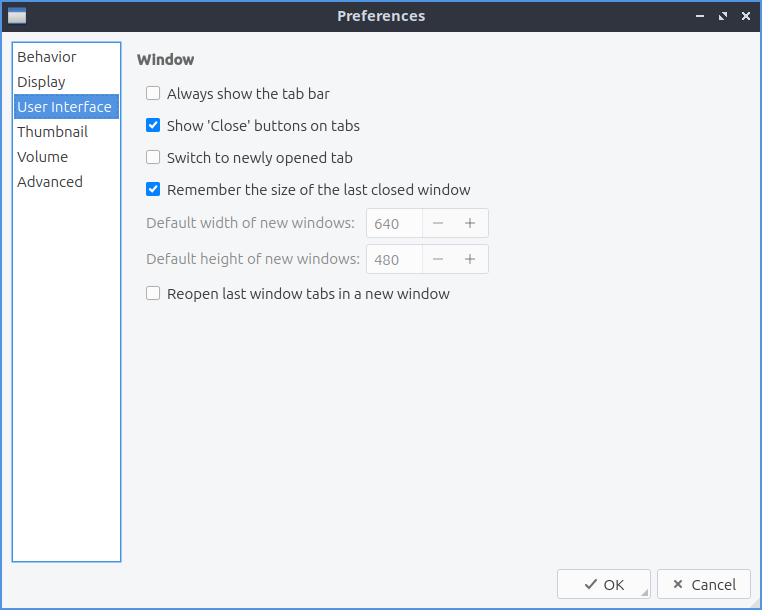Confirm changes with the OK button
762x610 pixels.
pyautogui.click(x=604, y=585)
